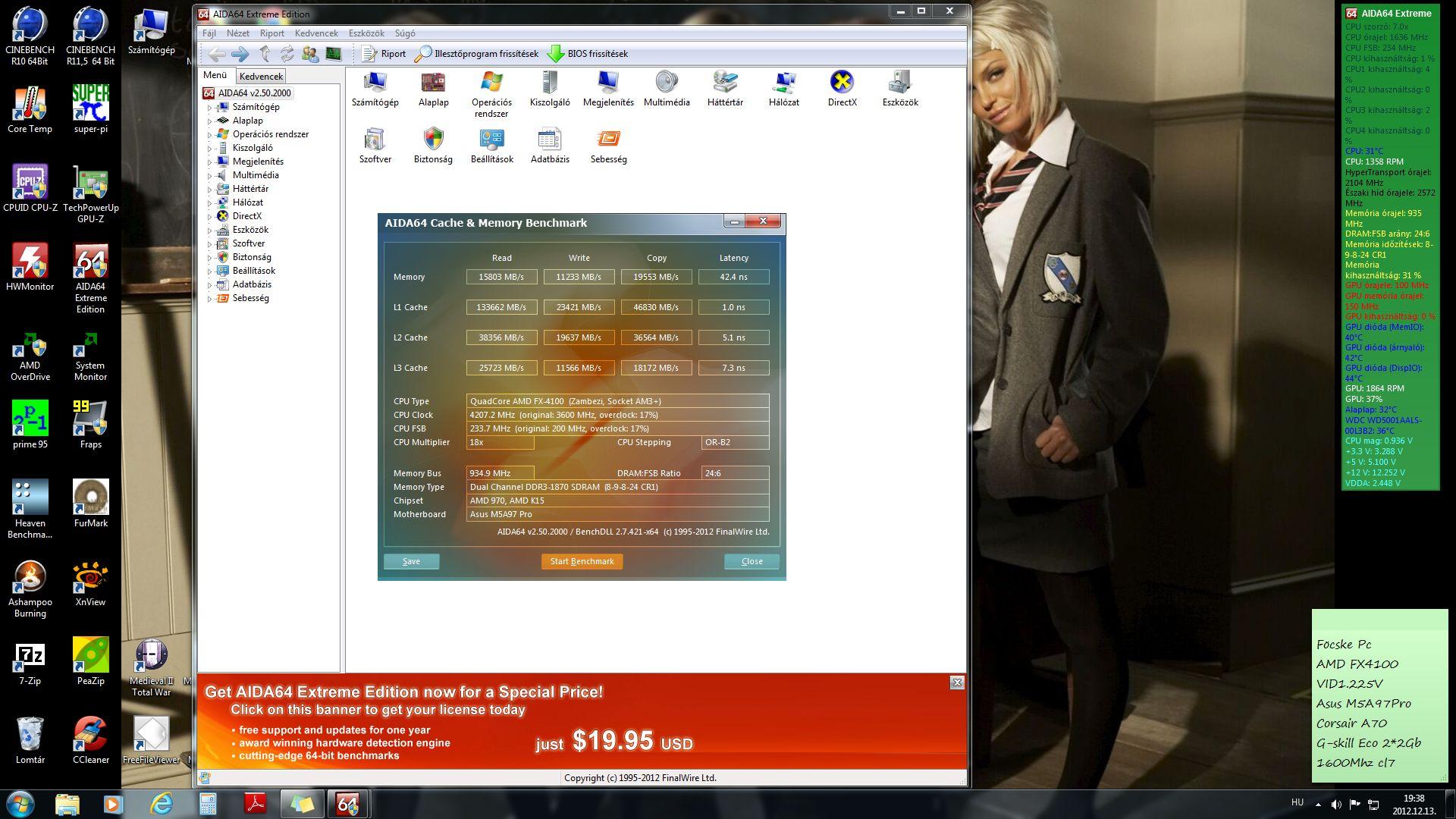The width and height of the screenshot is (1456, 819).
Task: Open the Sebesség benchmark icon
Action: pyautogui.click(x=608, y=146)
